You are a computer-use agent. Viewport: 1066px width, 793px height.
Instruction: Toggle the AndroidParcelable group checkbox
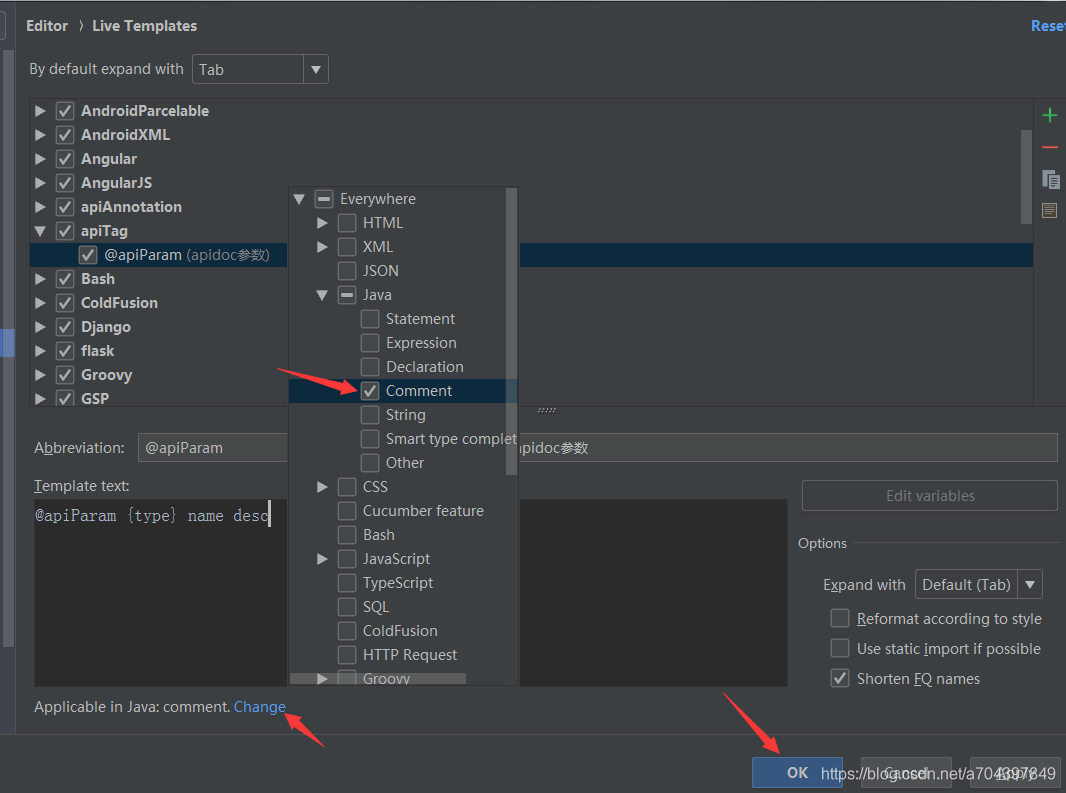(65, 111)
